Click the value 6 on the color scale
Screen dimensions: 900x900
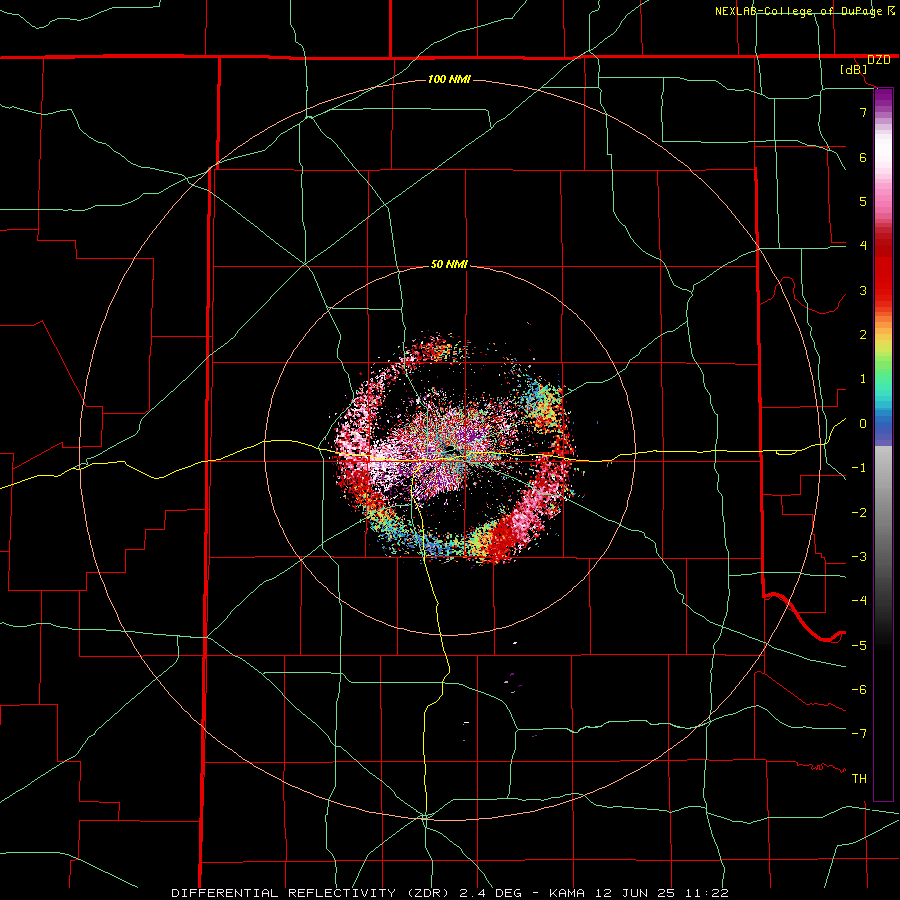(863, 157)
